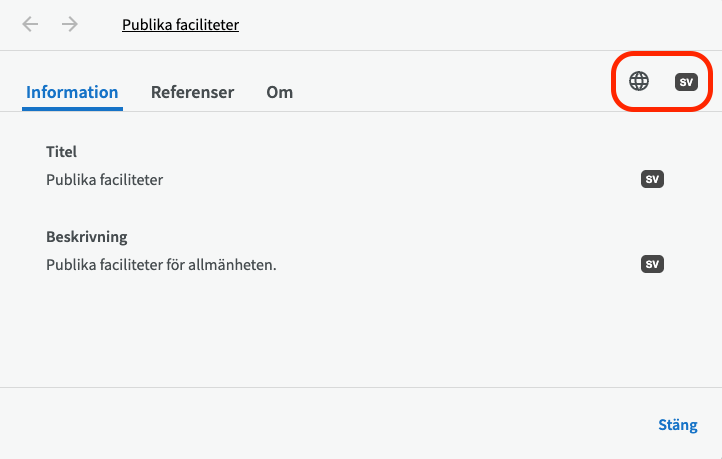The height and width of the screenshot is (459, 722).
Task: Toggle the SV language badge beside the globe
Action: pos(686,82)
